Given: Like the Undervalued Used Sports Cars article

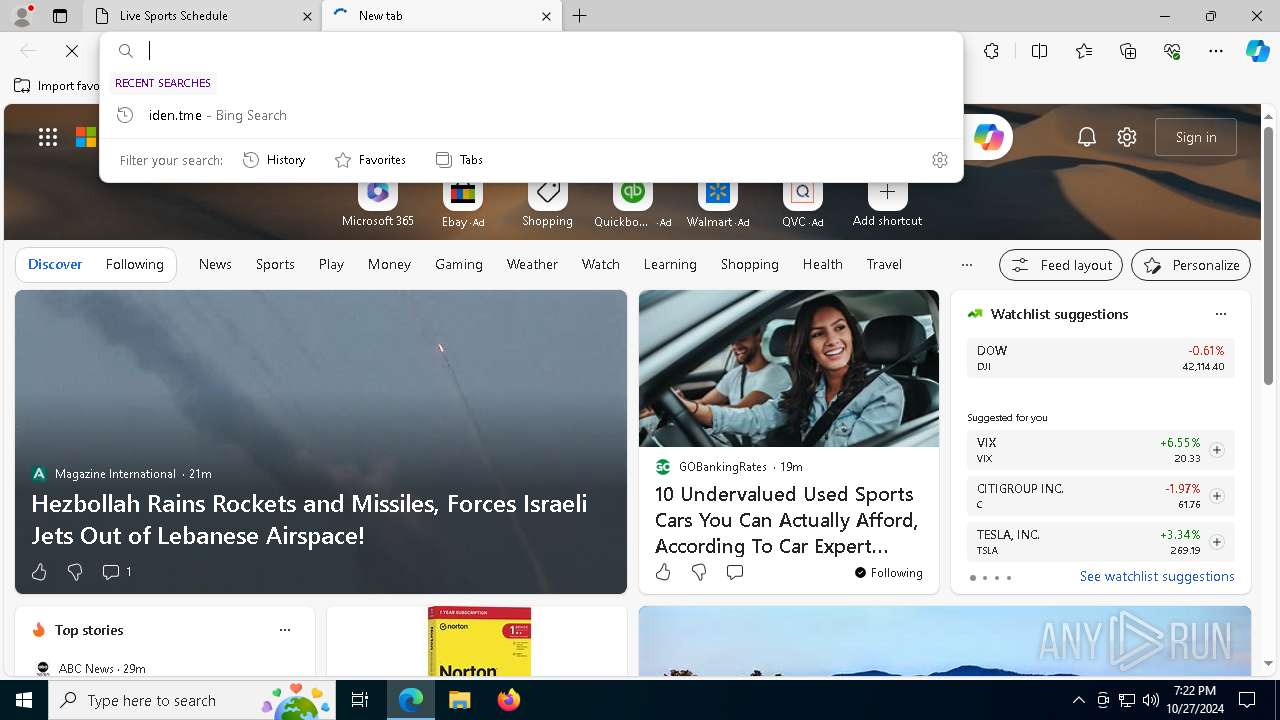Looking at the screenshot, I should pyautogui.click(x=663, y=572).
